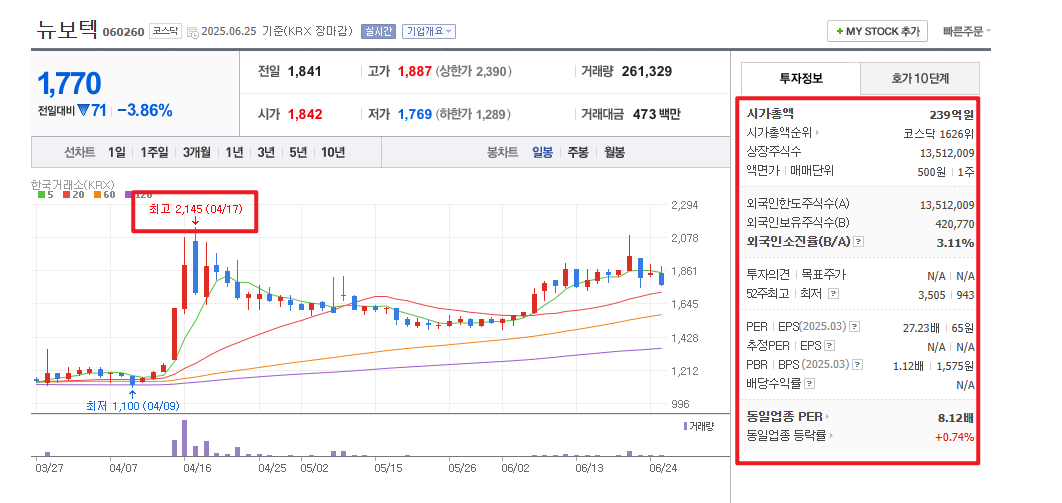Viewport: 1062px width, 503px height.
Task: Select the 10년 line chart period
Action: [x=333, y=152]
